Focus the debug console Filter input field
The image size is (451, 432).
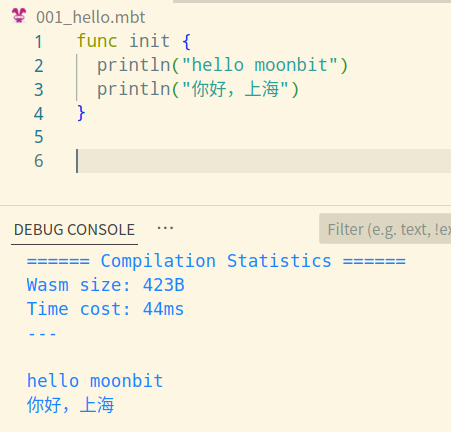pyautogui.click(x=385, y=229)
